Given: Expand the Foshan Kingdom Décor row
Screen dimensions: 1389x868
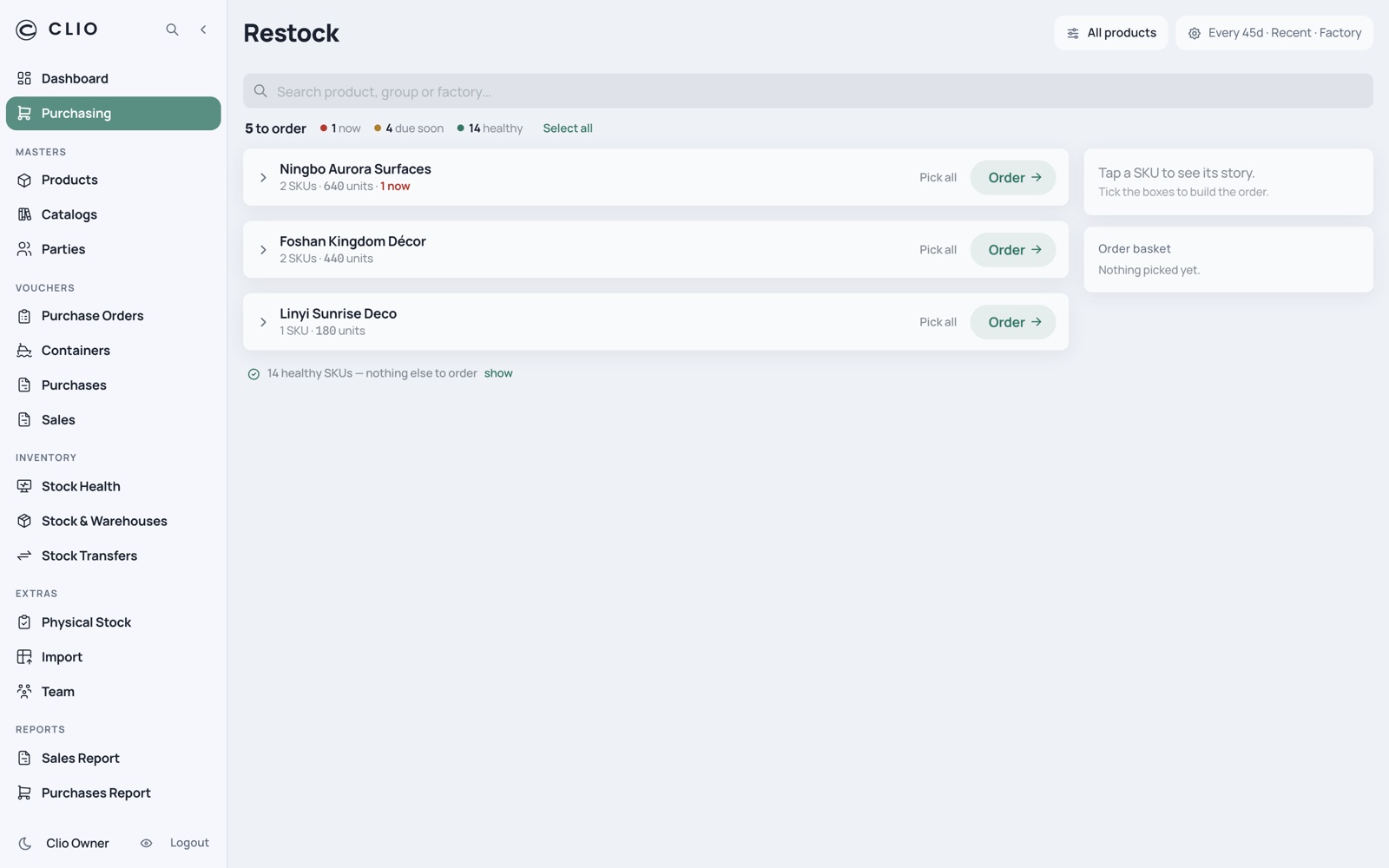Looking at the screenshot, I should click(263, 250).
